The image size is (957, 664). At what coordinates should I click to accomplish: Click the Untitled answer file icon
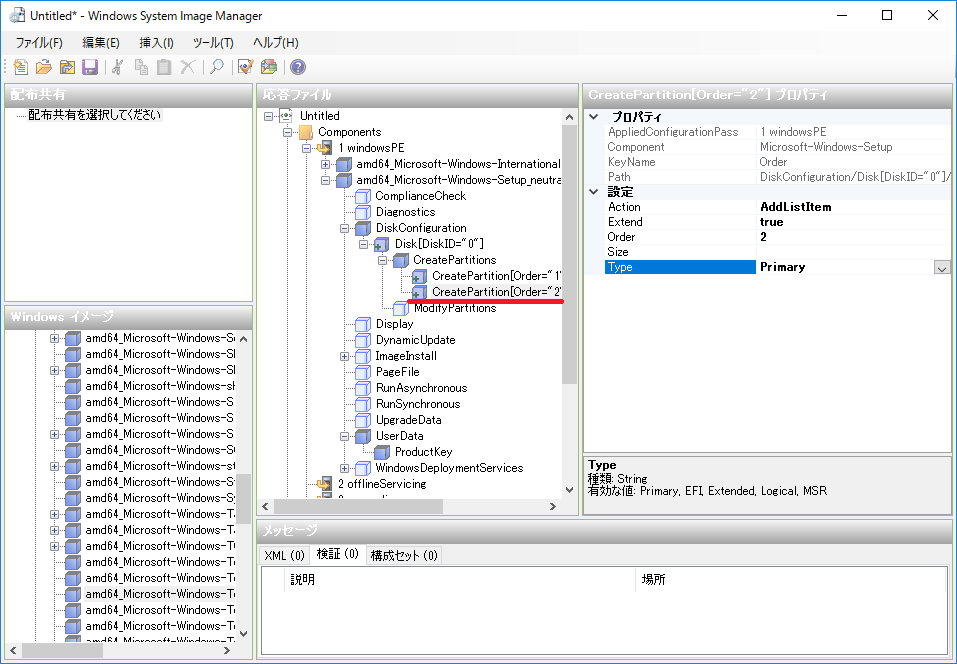coord(286,115)
